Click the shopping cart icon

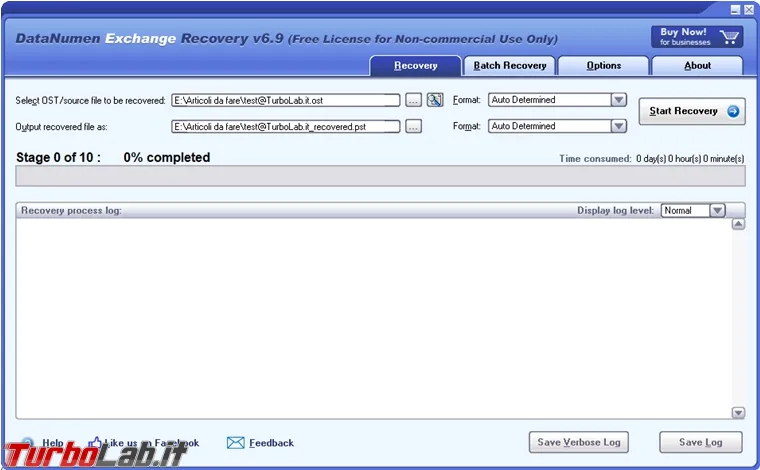point(728,37)
